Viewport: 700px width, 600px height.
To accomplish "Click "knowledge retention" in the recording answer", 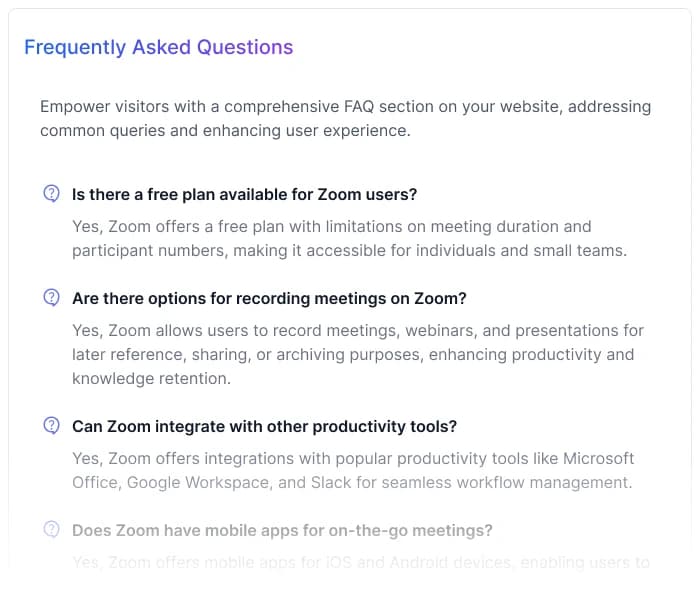I will coord(151,378).
